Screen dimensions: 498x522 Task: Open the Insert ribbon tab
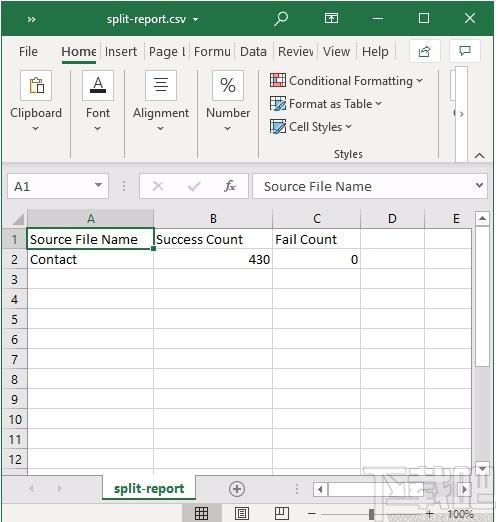click(121, 52)
